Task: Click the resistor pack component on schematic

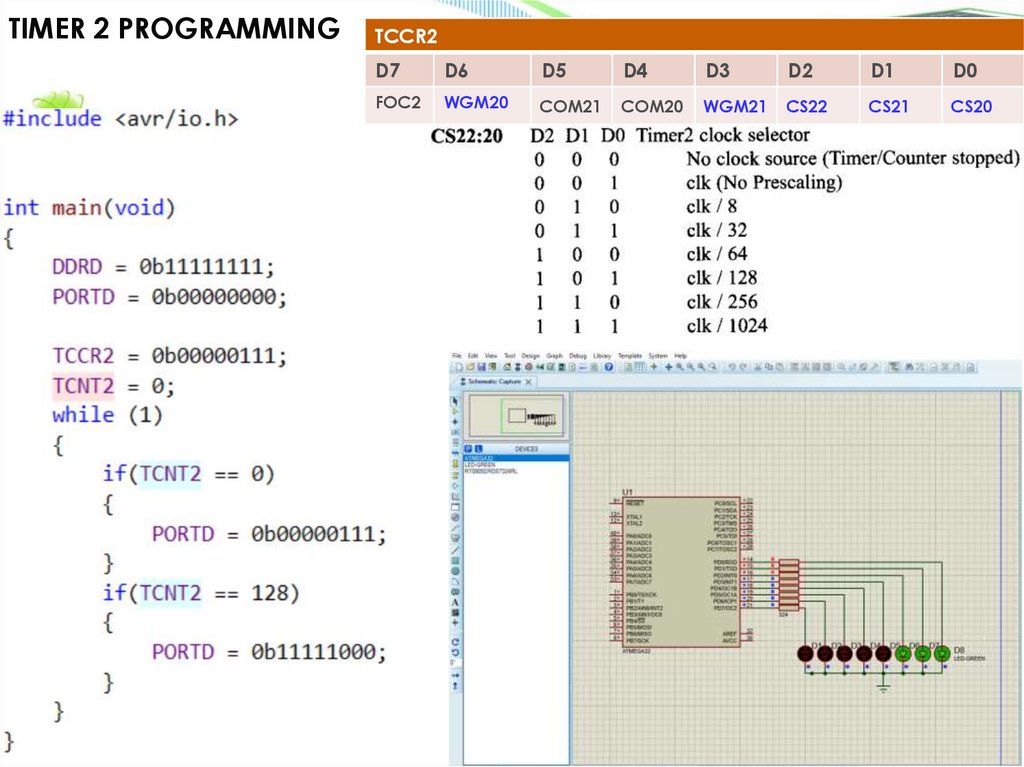Action: pyautogui.click(x=789, y=584)
